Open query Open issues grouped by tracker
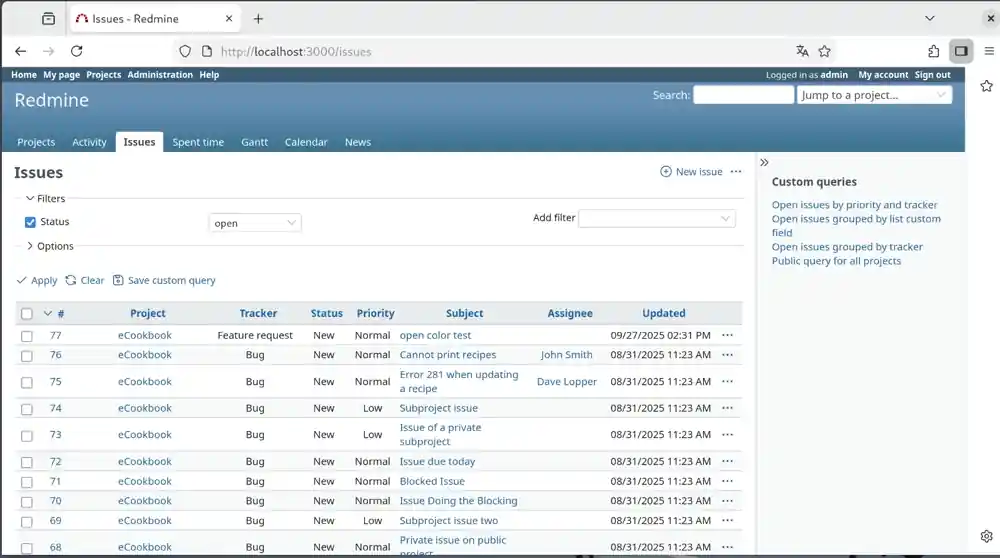 point(847,247)
